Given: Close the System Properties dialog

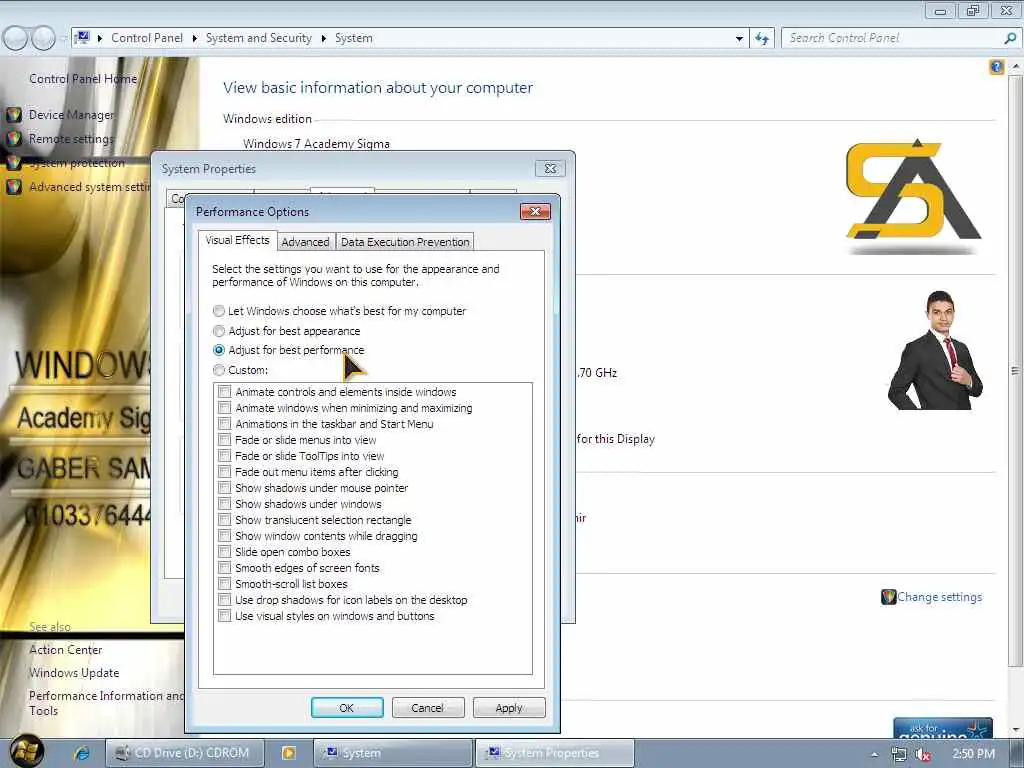Looking at the screenshot, I should coord(550,168).
